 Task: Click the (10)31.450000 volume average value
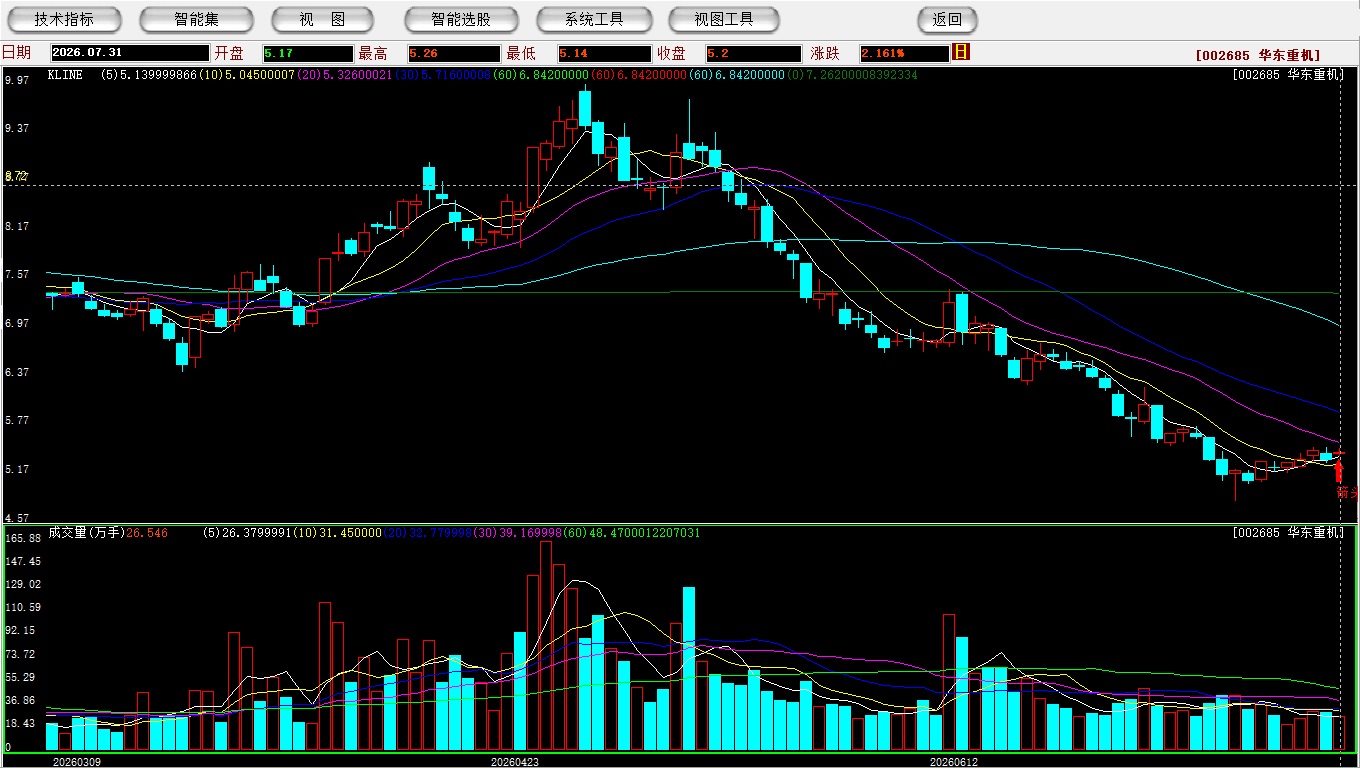pos(336,533)
